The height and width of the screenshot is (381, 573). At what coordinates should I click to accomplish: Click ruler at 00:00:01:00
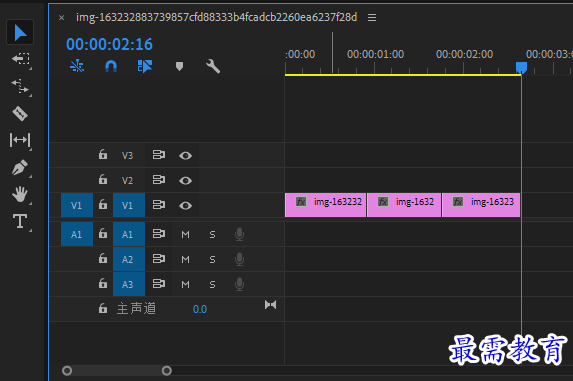click(375, 55)
